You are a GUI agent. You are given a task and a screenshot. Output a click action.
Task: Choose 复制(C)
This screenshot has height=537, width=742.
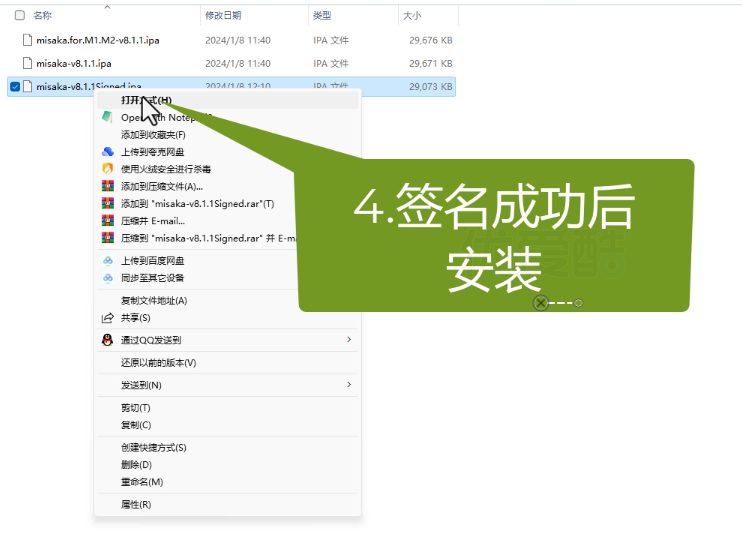136,425
